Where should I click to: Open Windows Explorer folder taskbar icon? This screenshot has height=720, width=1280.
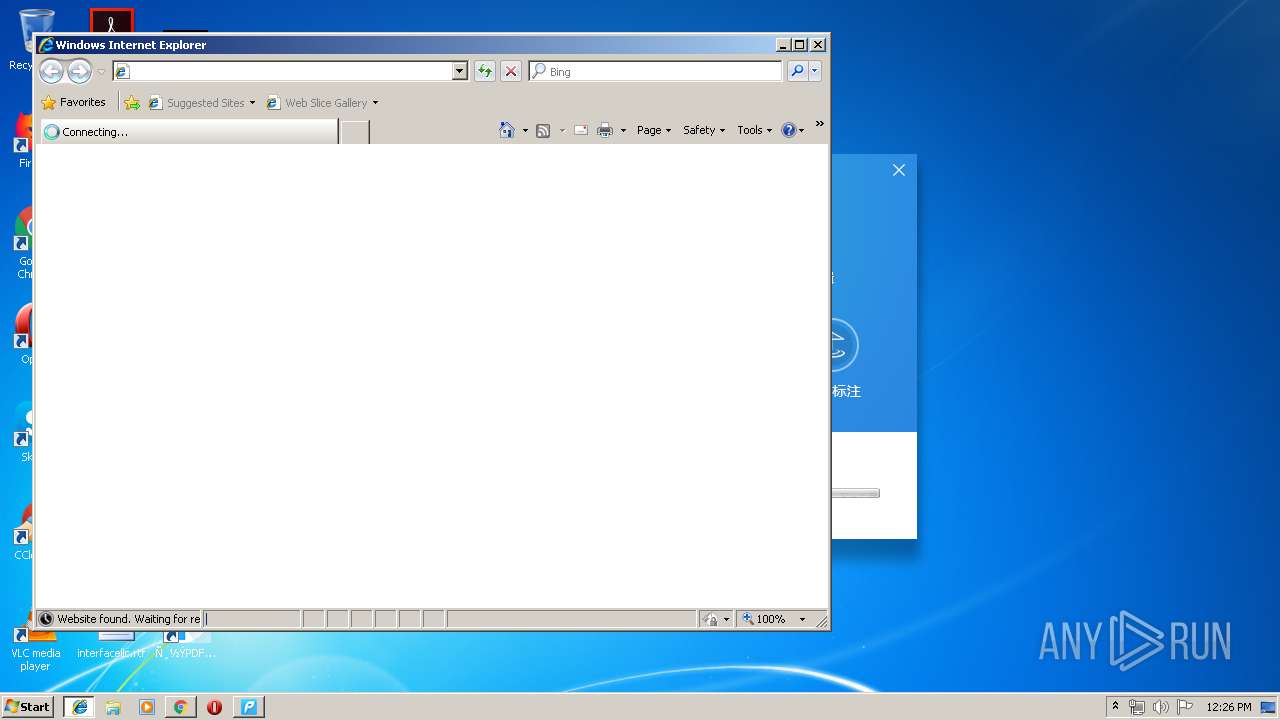tap(113, 707)
